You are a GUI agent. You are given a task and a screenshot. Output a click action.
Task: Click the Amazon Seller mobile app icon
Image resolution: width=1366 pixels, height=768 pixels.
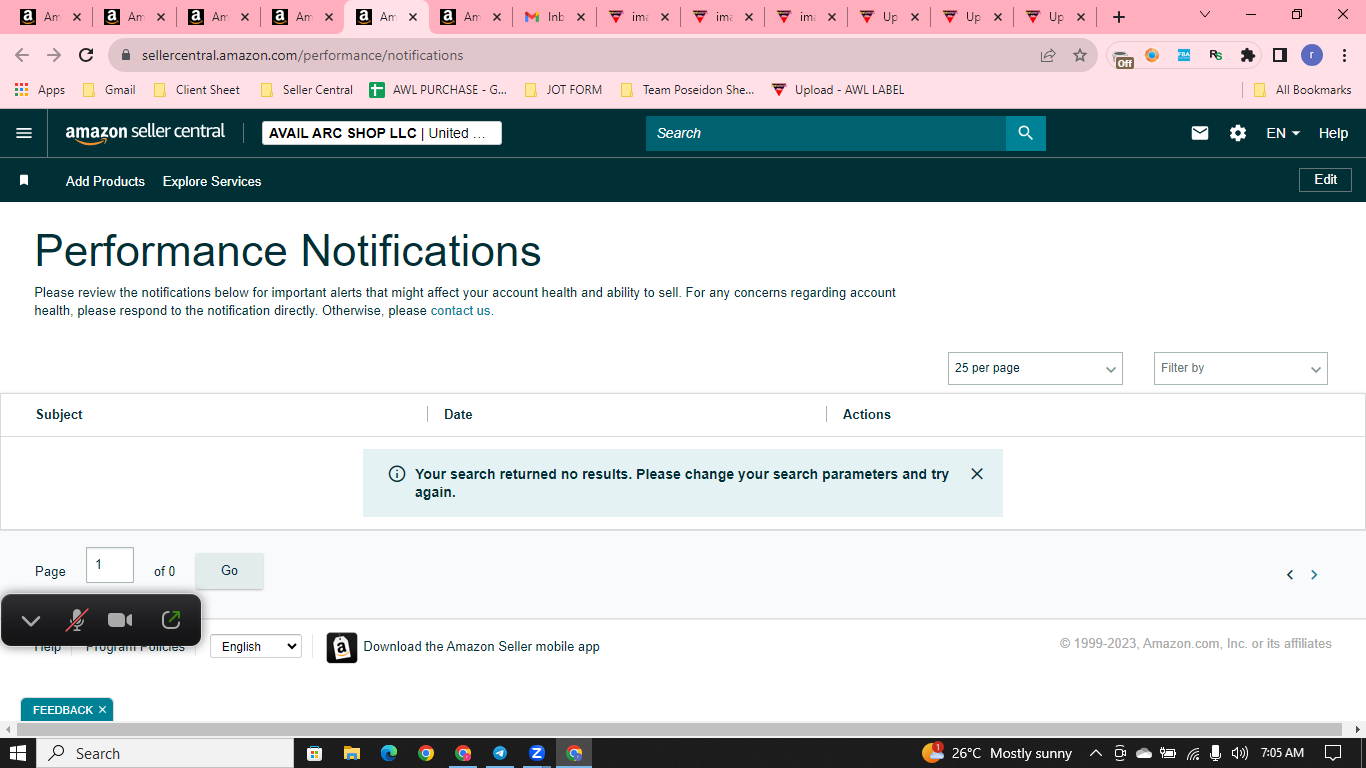342,647
